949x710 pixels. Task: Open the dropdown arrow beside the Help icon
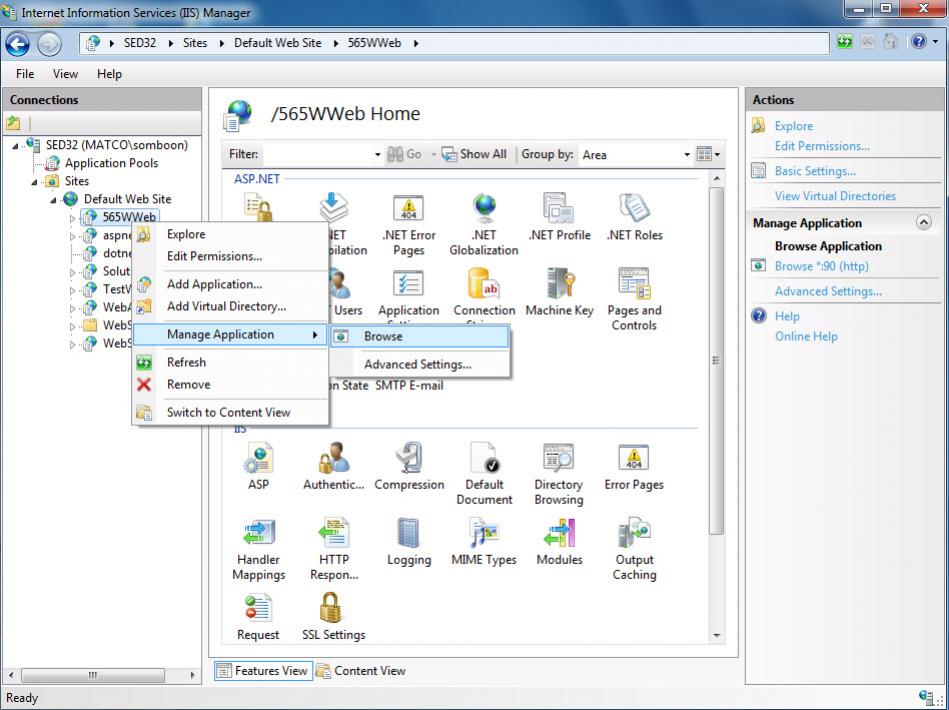[x=936, y=42]
